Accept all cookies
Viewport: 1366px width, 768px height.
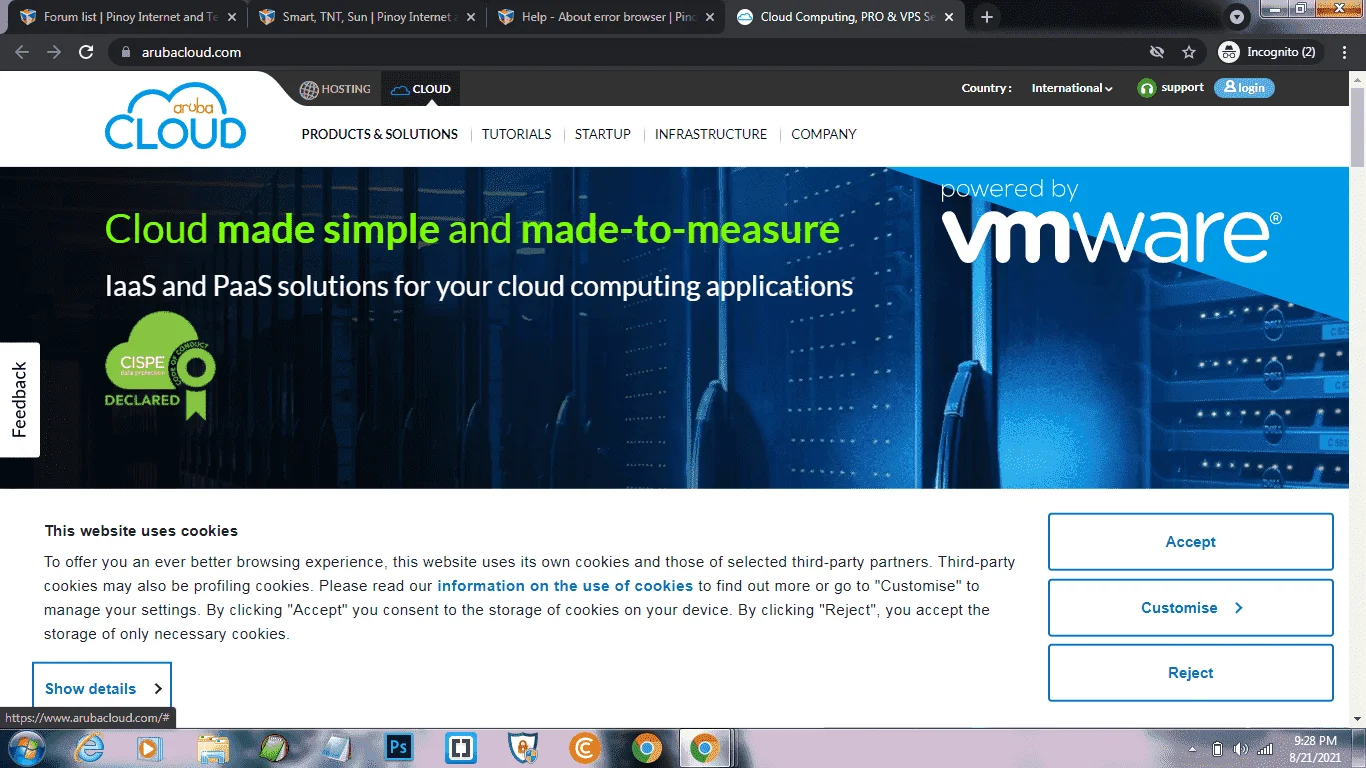tap(1191, 542)
